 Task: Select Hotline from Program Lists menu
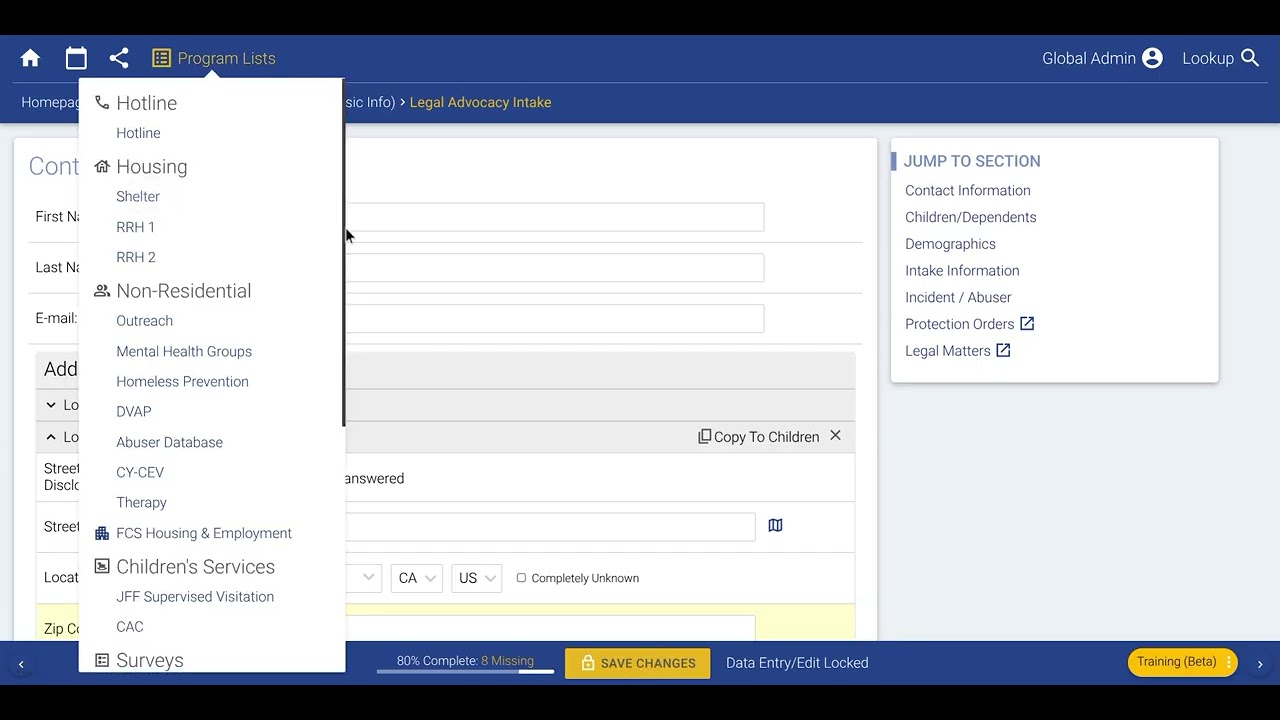pos(138,133)
